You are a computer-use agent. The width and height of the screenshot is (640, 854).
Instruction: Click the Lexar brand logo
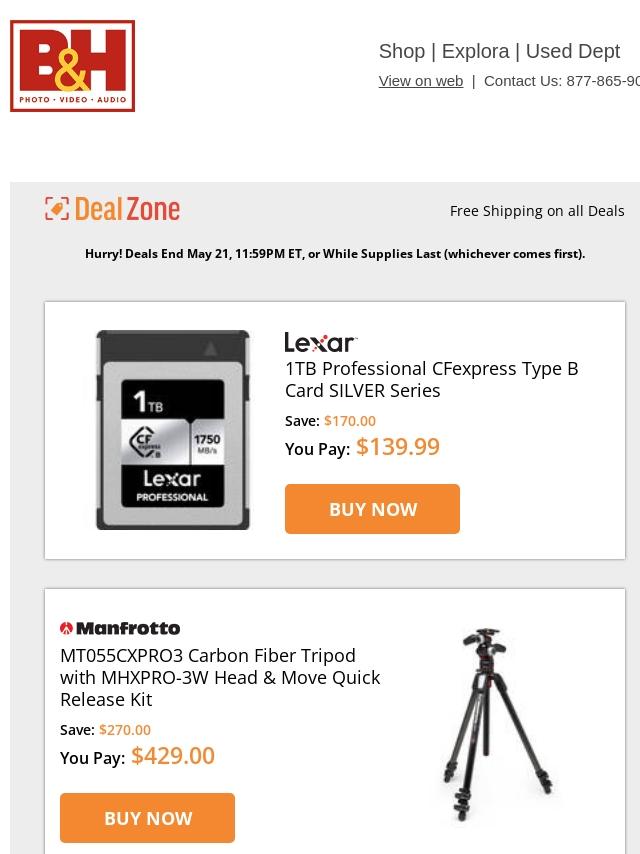(320, 343)
